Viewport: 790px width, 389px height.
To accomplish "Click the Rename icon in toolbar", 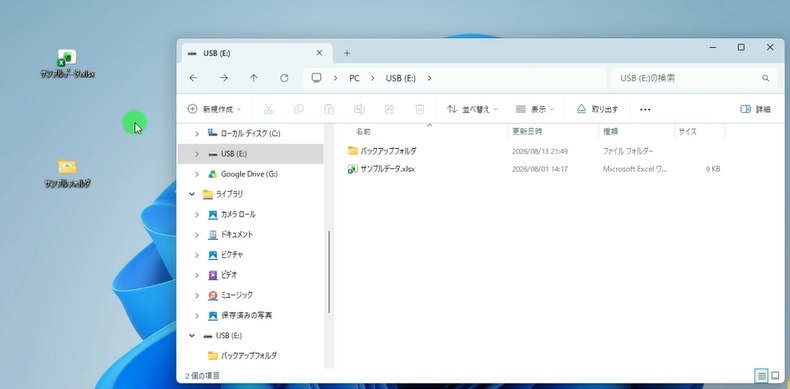I will [x=359, y=109].
